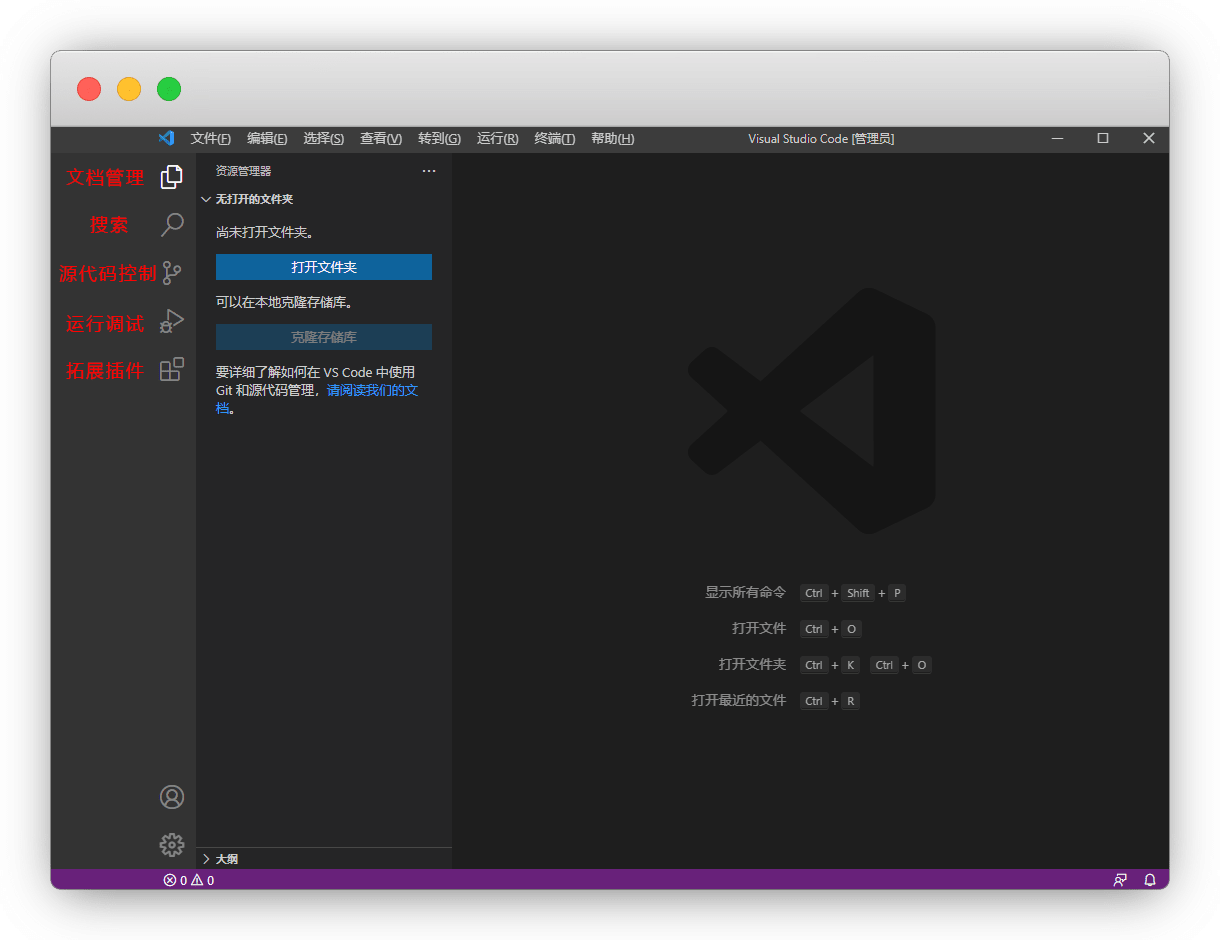Click the 克隆存储库 button
1220x940 pixels.
click(324, 337)
